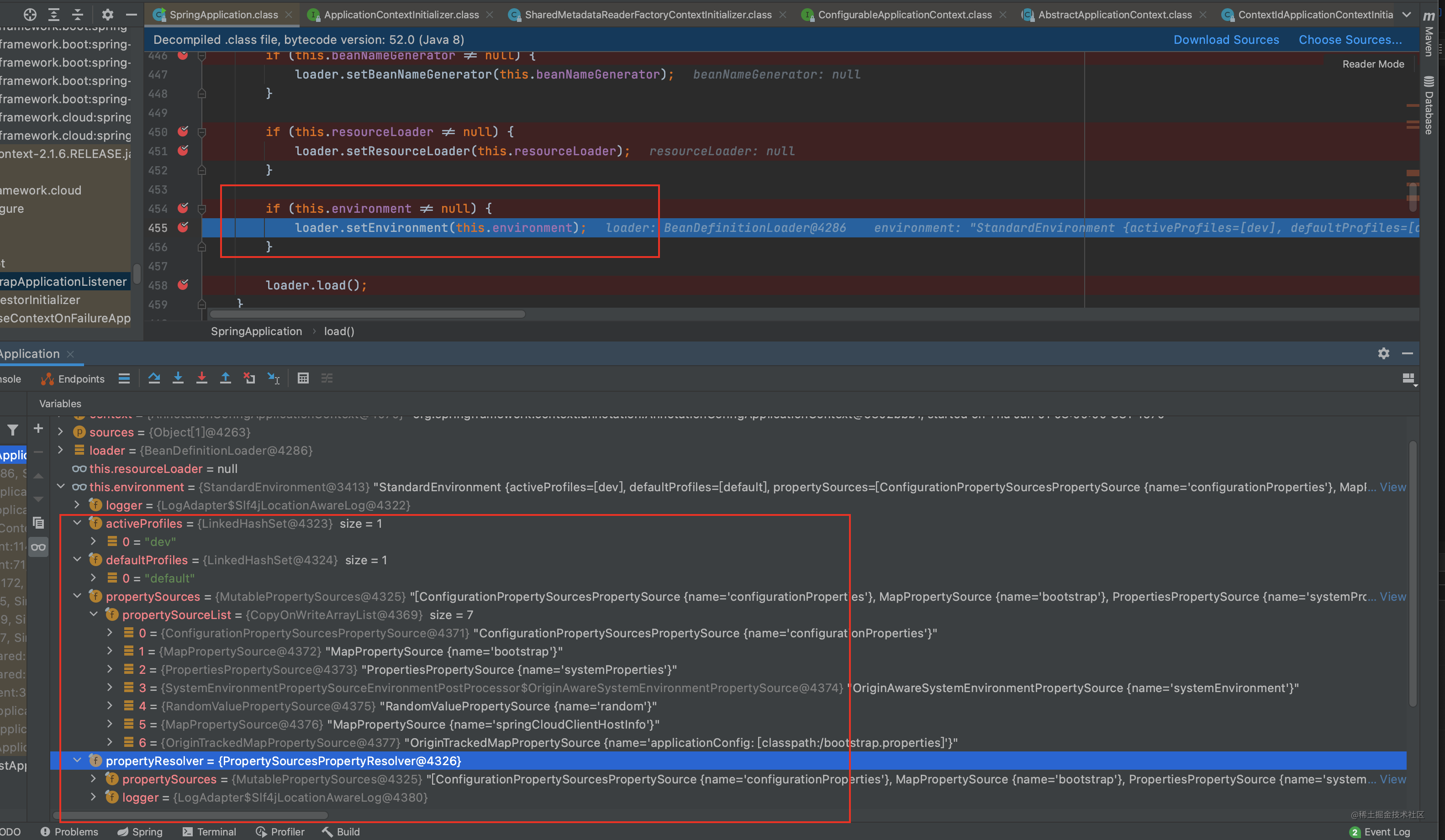Viewport: 1445px width, 840px height.
Task: Click load() in the editor breadcrumb
Action: pos(339,331)
